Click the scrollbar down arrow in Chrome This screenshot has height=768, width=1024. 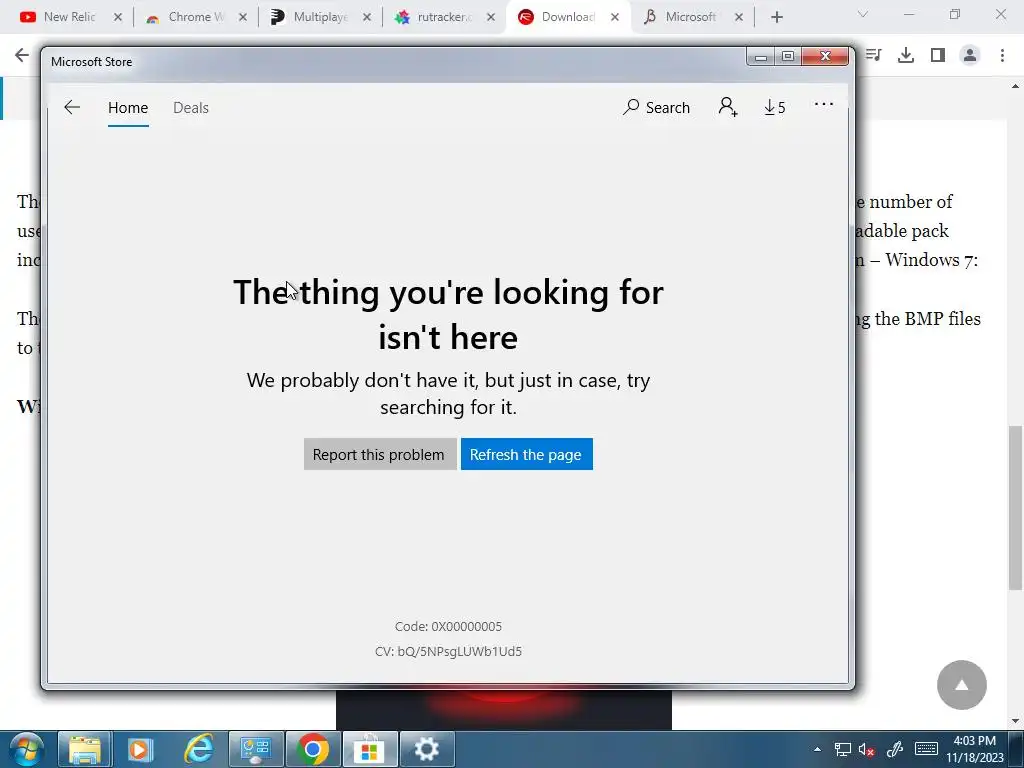(1016, 722)
